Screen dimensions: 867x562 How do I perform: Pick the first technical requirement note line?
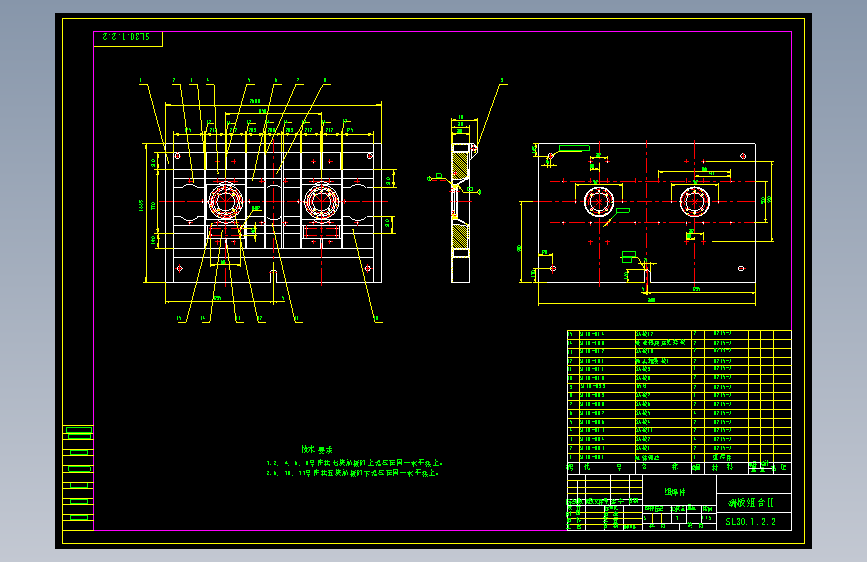click(355, 463)
